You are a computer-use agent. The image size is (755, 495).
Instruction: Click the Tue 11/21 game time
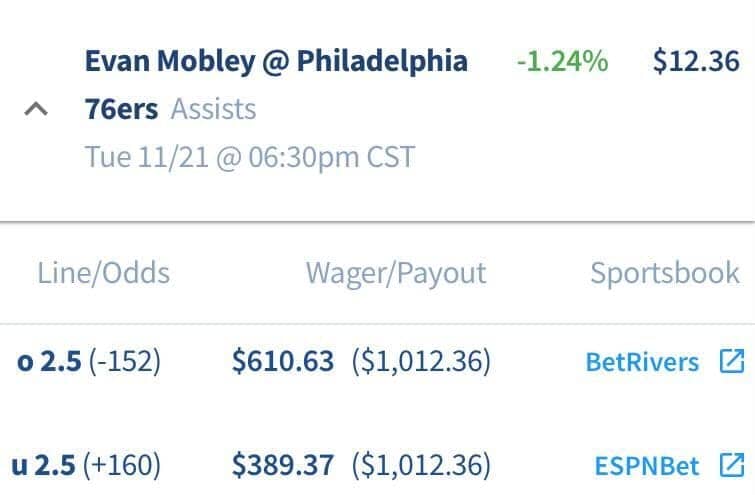[250, 157]
